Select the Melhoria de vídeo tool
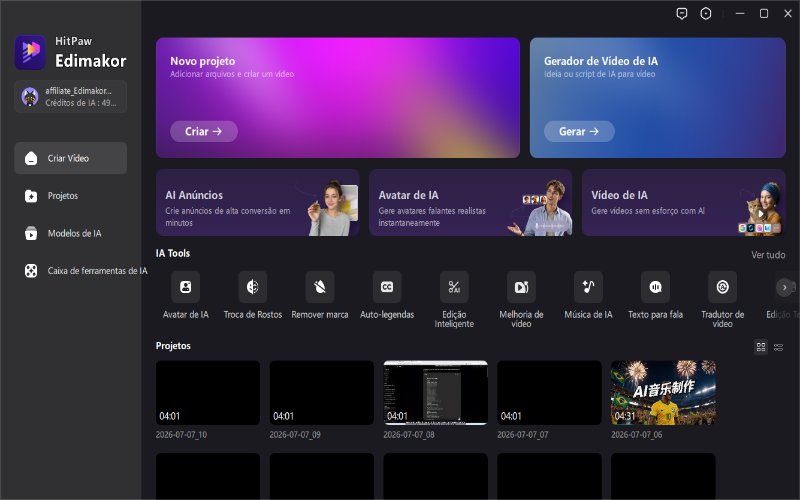Viewport: 800px width, 500px height. [521, 287]
